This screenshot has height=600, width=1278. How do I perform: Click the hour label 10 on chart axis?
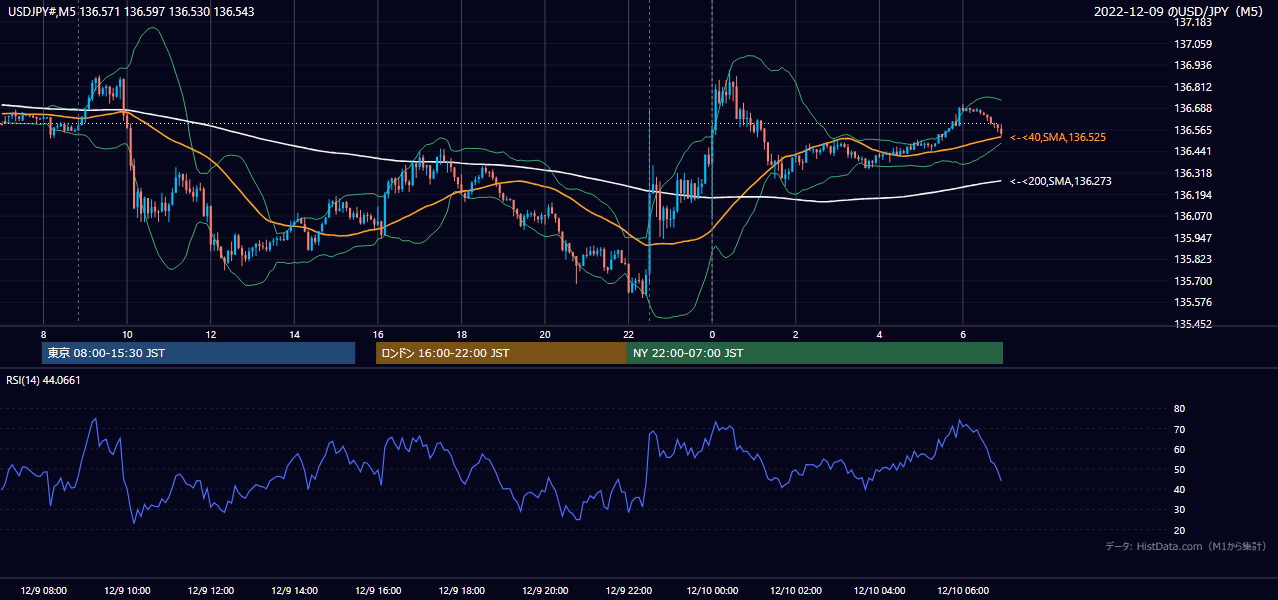click(x=127, y=334)
